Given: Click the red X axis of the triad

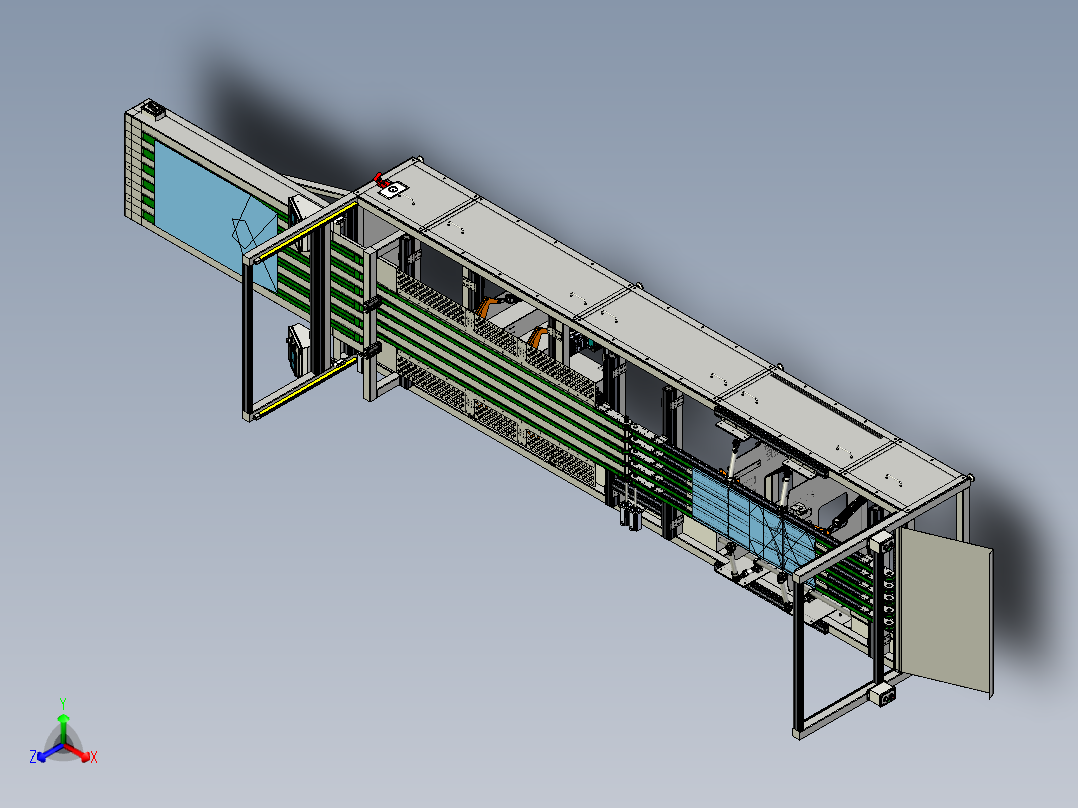Looking at the screenshot, I should click(78, 752).
